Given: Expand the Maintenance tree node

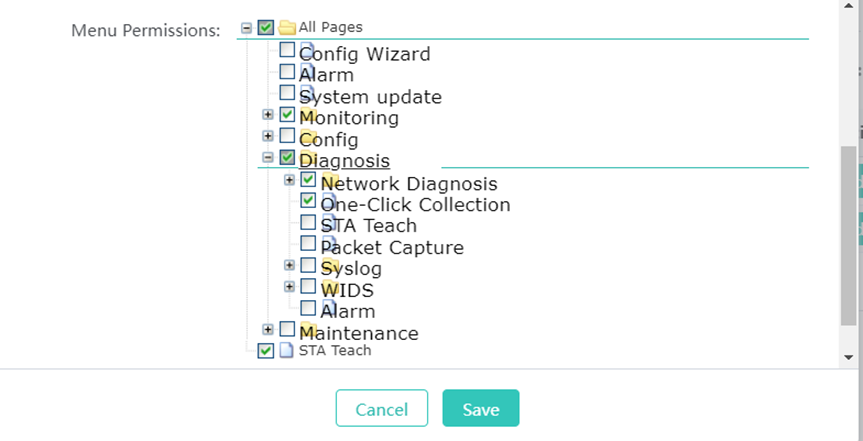Looking at the screenshot, I should [267, 329].
